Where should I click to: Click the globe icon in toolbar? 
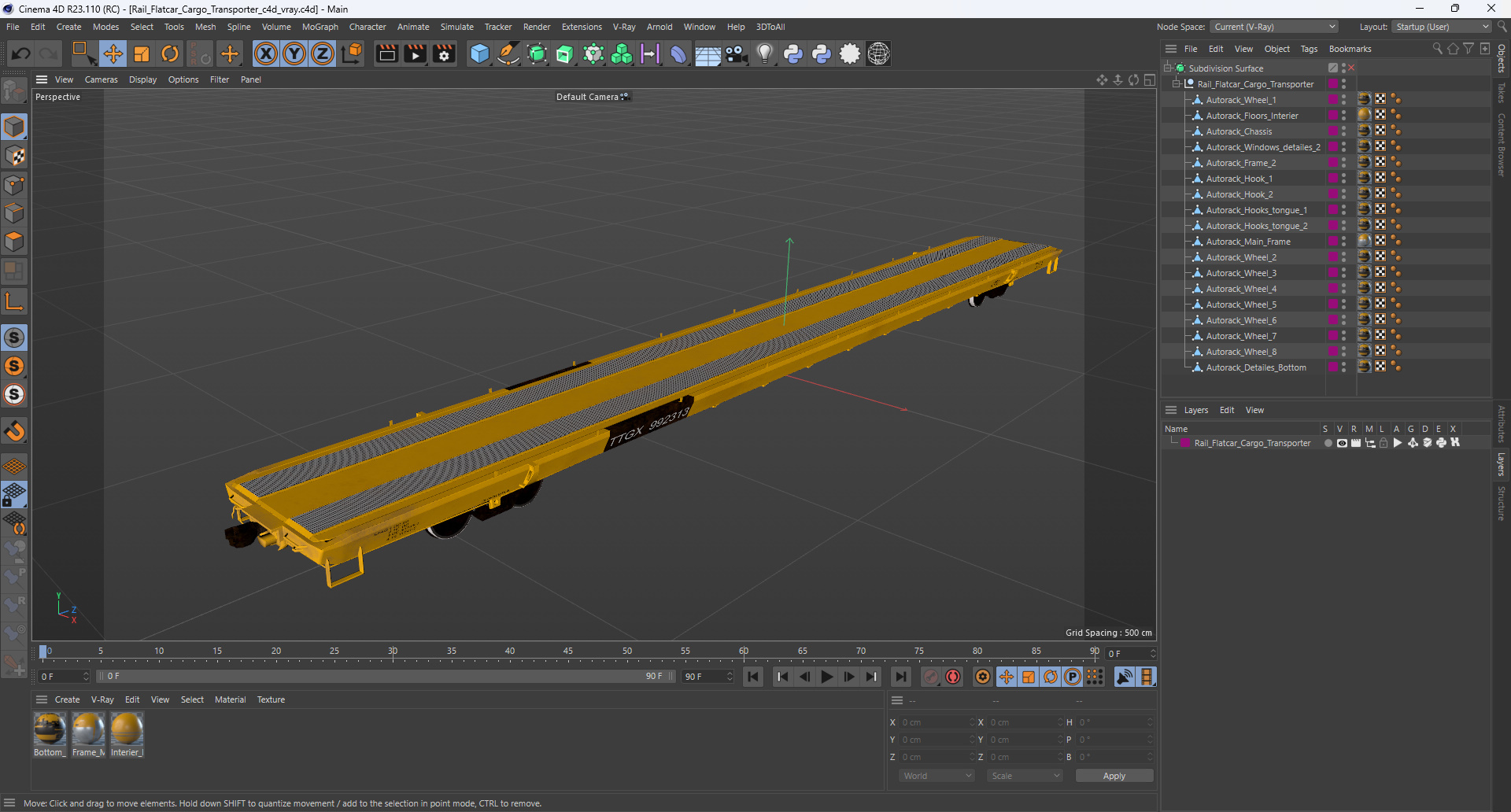pyautogui.click(x=878, y=54)
